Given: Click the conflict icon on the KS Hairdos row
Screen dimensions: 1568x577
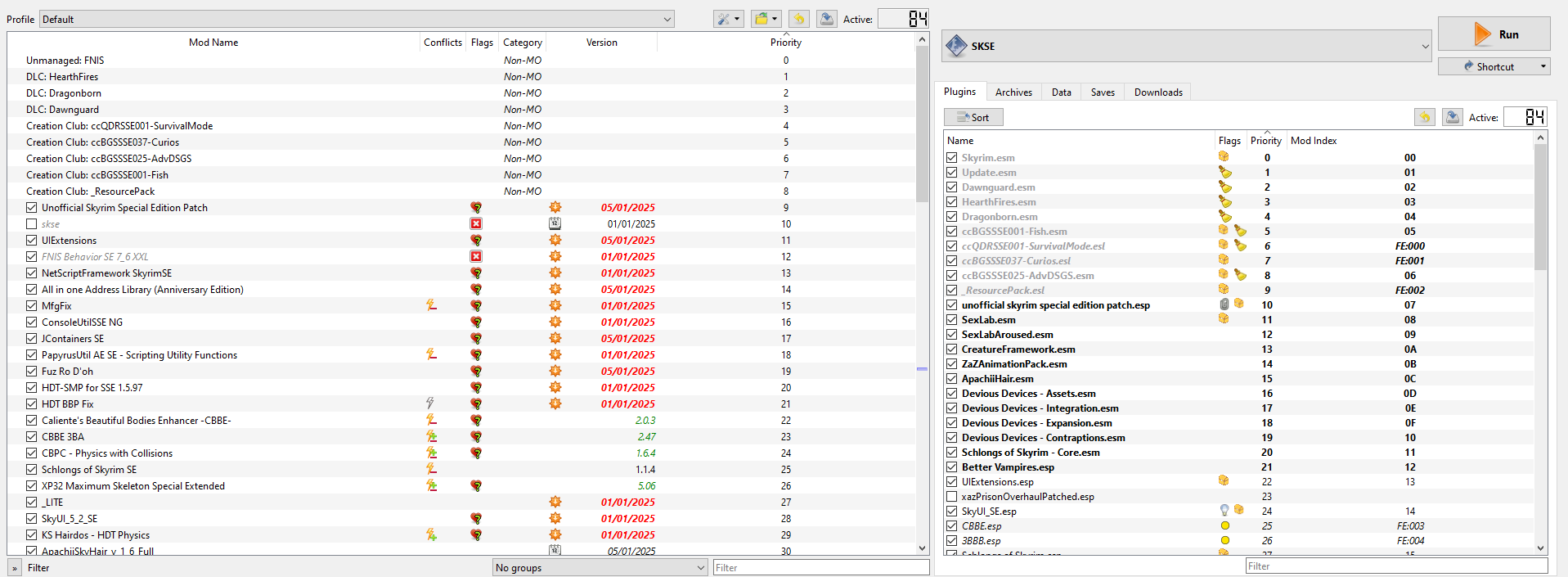Looking at the screenshot, I should [431, 534].
